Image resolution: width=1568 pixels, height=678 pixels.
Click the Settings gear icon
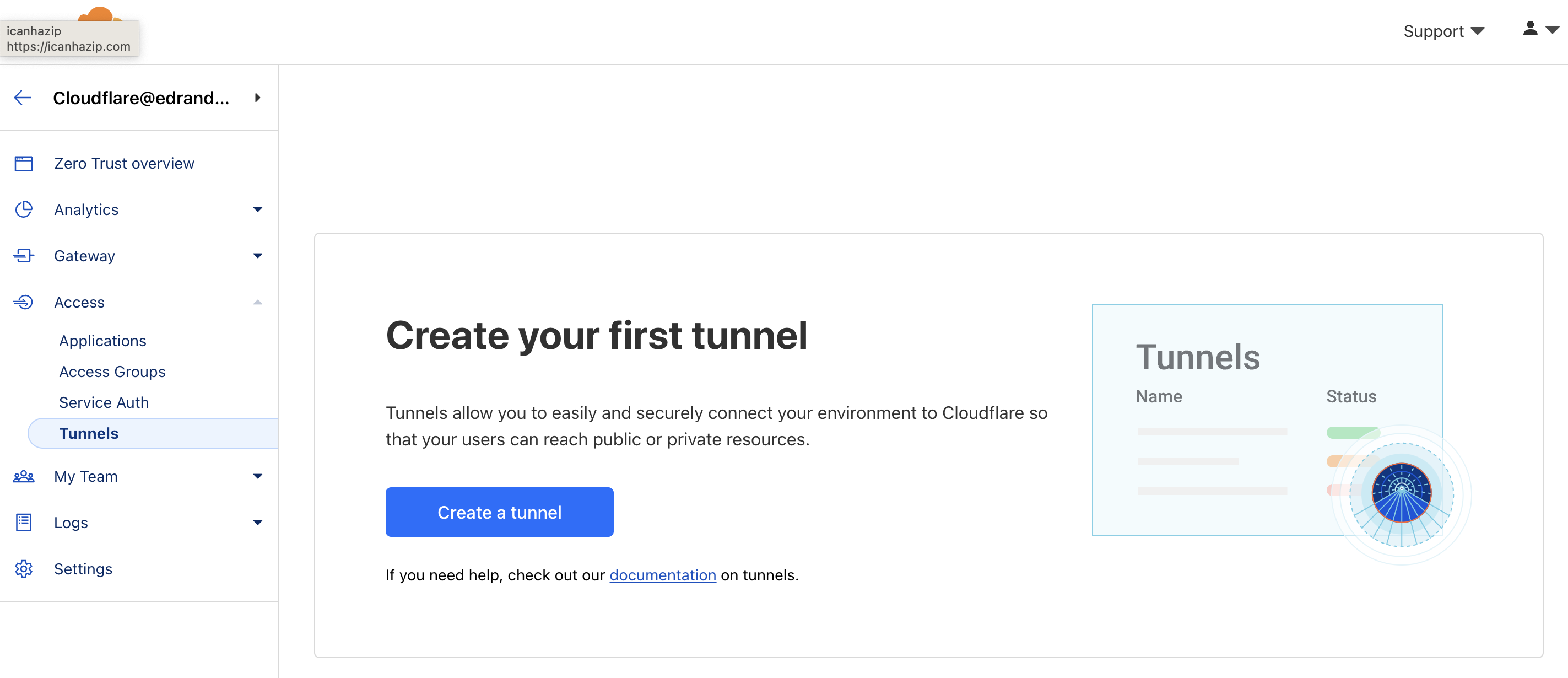click(24, 568)
